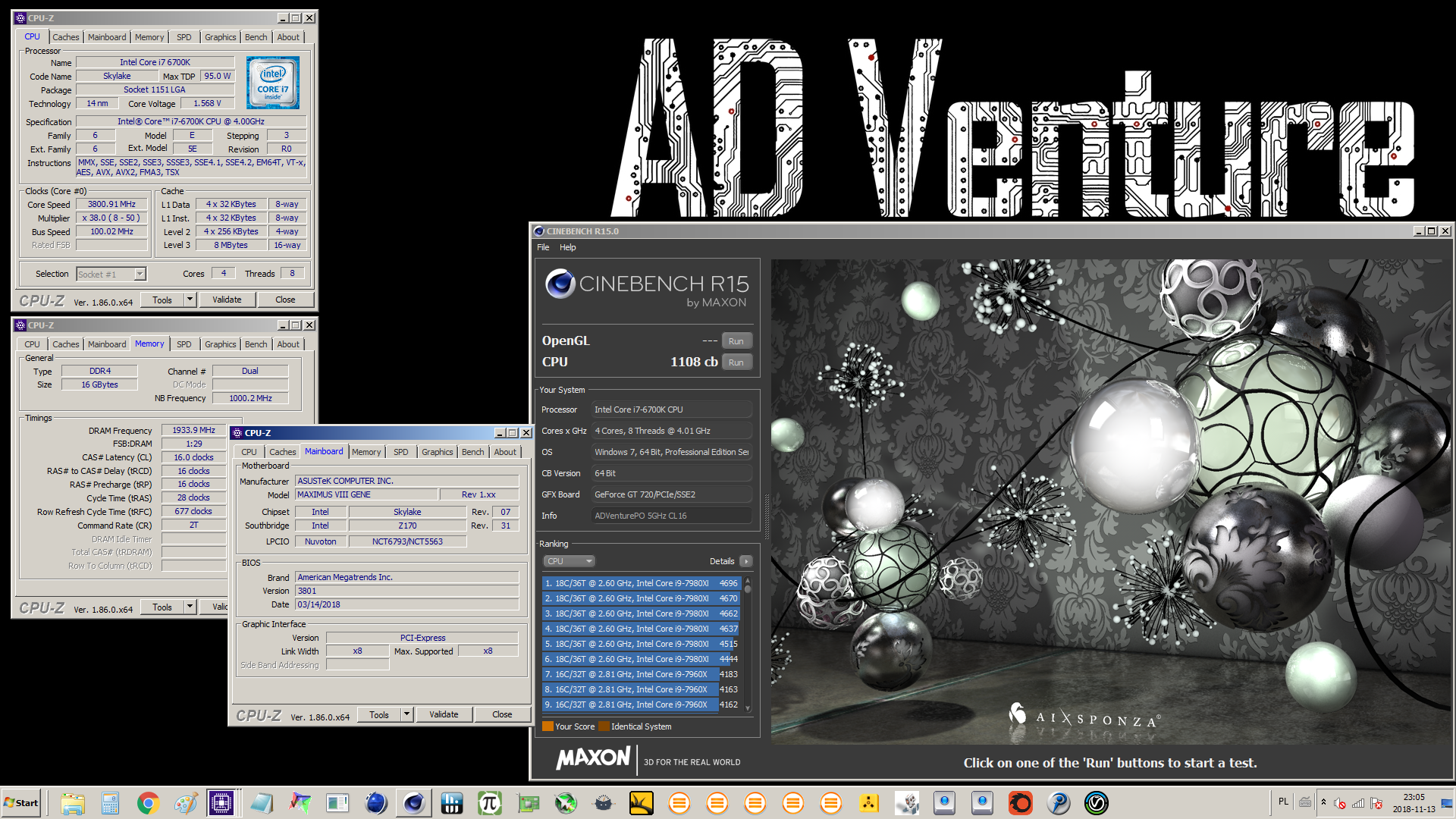Click the muted volume tray icon
This screenshot has width=1456, height=819.
tap(1340, 803)
